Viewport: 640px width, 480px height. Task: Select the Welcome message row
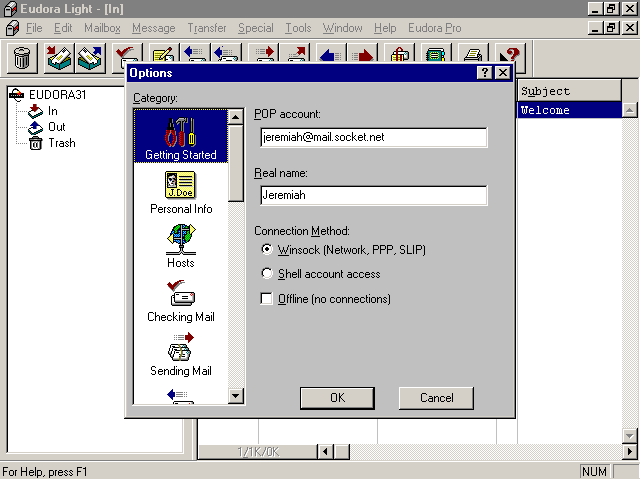click(569, 110)
